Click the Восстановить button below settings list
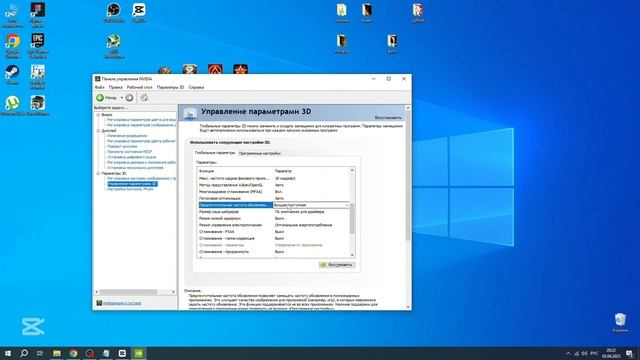The image size is (640, 360). 337,265
